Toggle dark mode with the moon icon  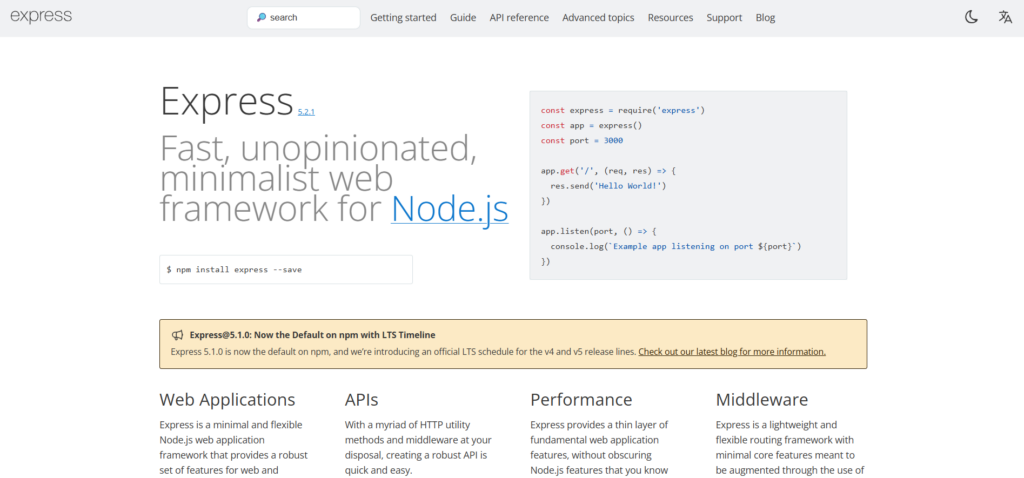(971, 17)
